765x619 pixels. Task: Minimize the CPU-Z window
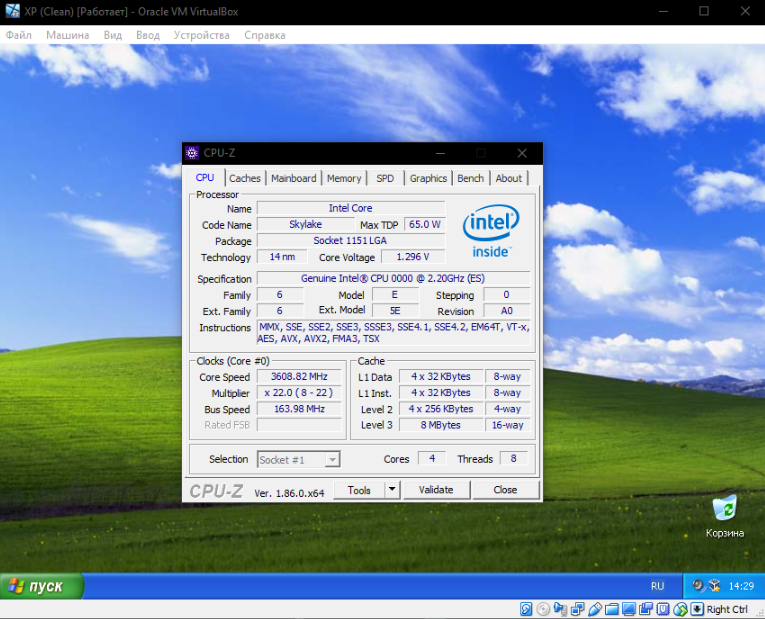[440, 153]
